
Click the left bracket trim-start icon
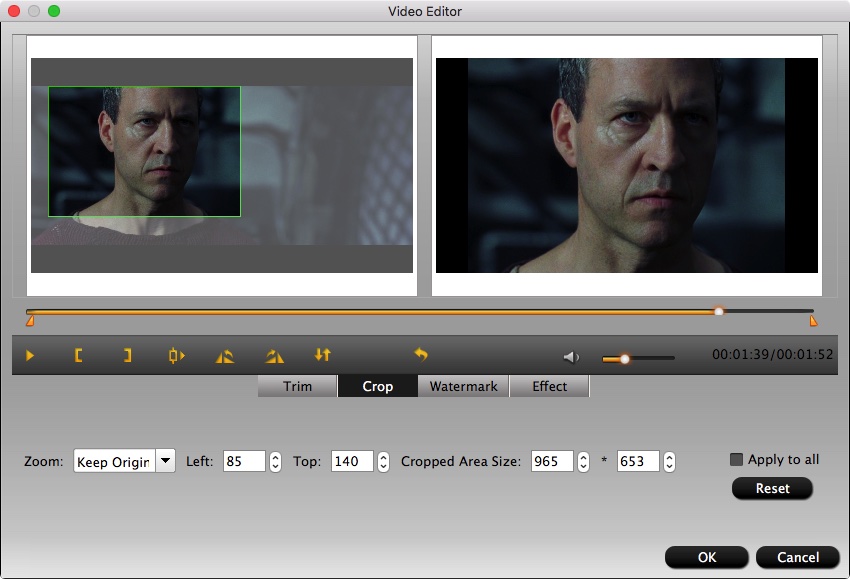pyautogui.click(x=78, y=355)
